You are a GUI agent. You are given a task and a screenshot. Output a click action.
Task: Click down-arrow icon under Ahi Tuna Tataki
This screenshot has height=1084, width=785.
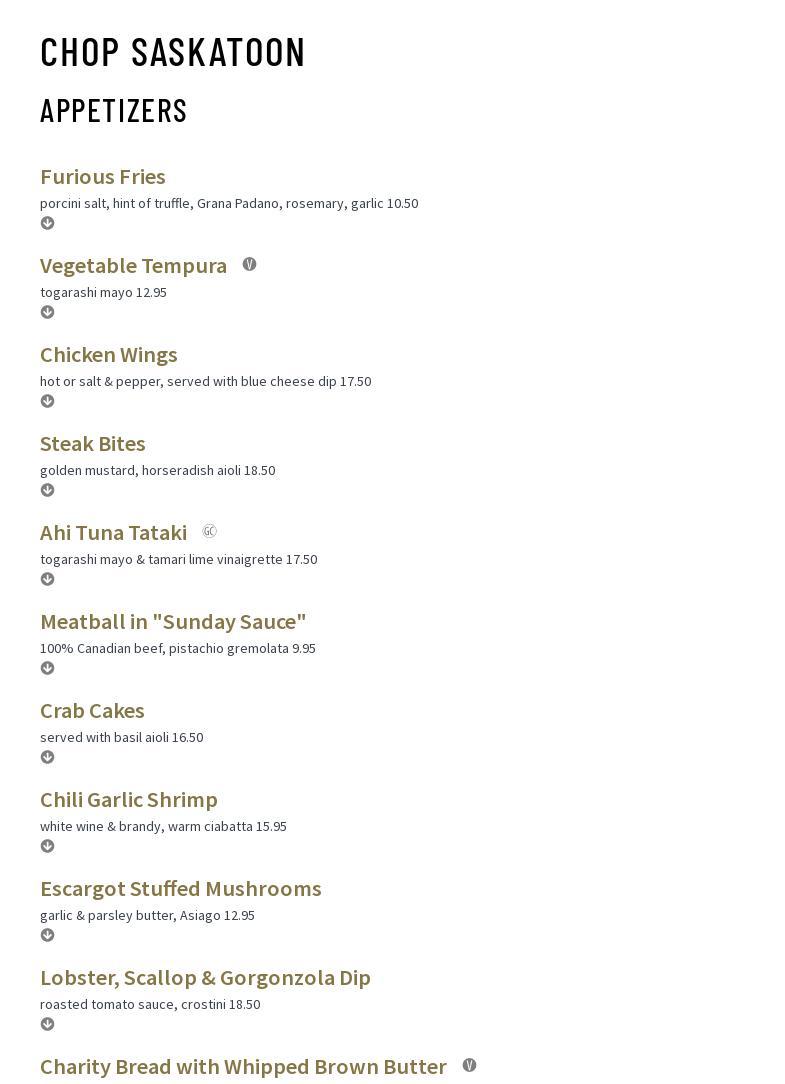pos(47,579)
